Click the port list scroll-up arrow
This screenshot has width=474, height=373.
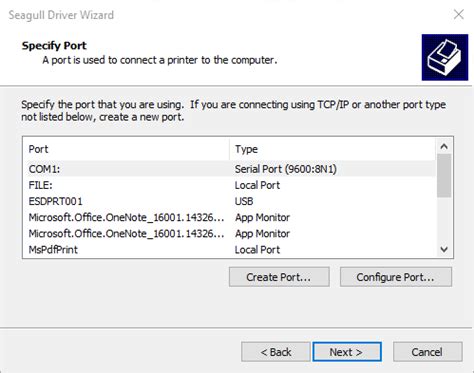(444, 146)
